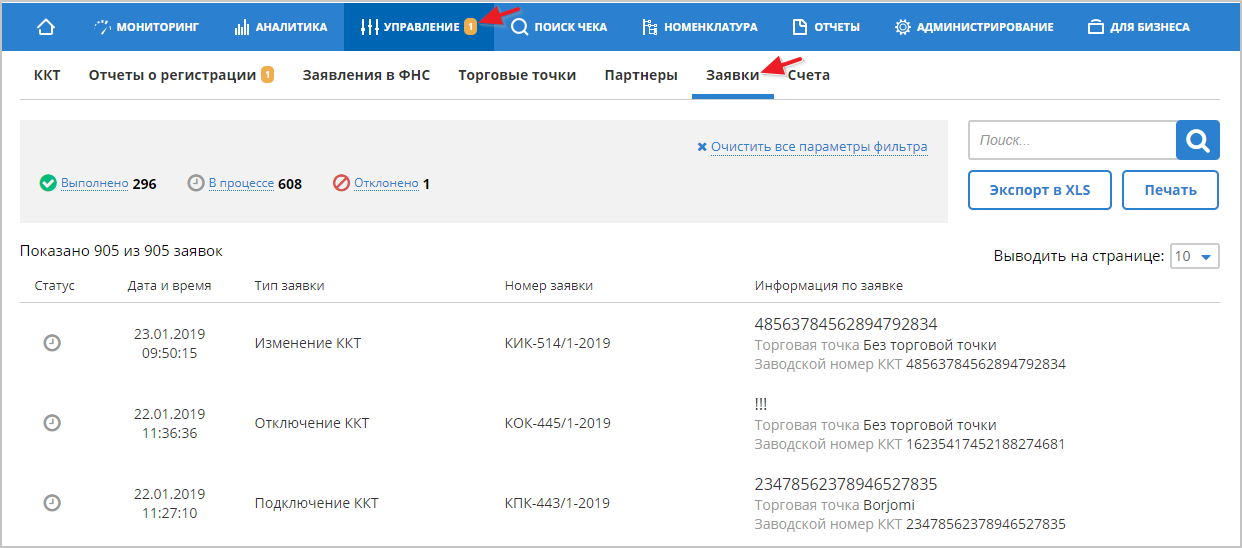The width and height of the screenshot is (1242, 548).
Task: Click the home icon in navigation bar
Action: coord(46,27)
